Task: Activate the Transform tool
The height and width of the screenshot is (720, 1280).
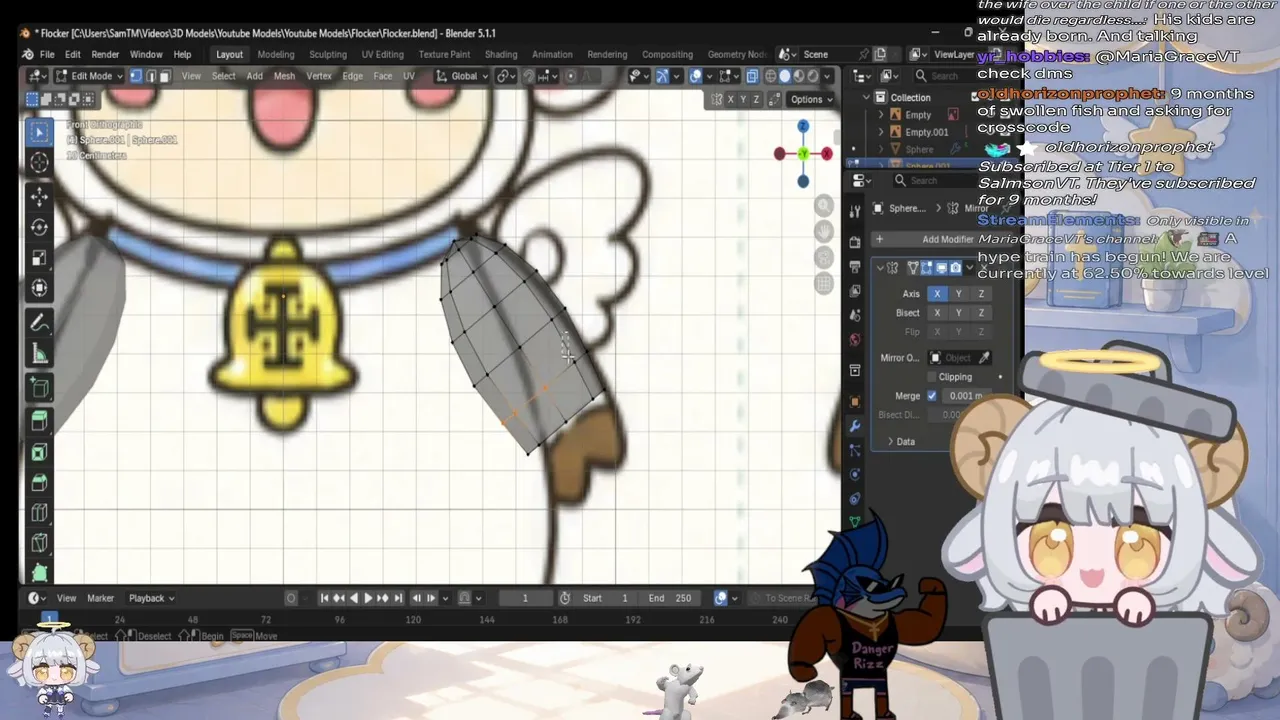Action: pyautogui.click(x=40, y=288)
